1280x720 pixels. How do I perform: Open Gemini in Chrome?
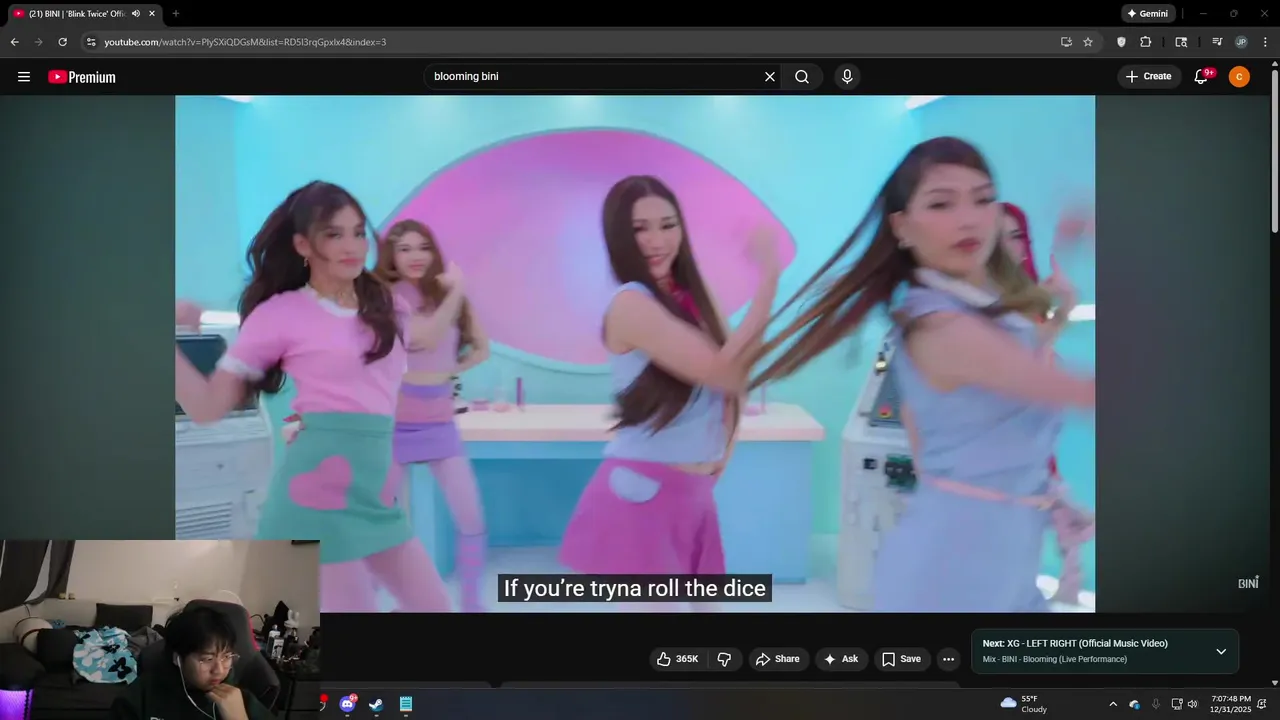click(x=1148, y=14)
